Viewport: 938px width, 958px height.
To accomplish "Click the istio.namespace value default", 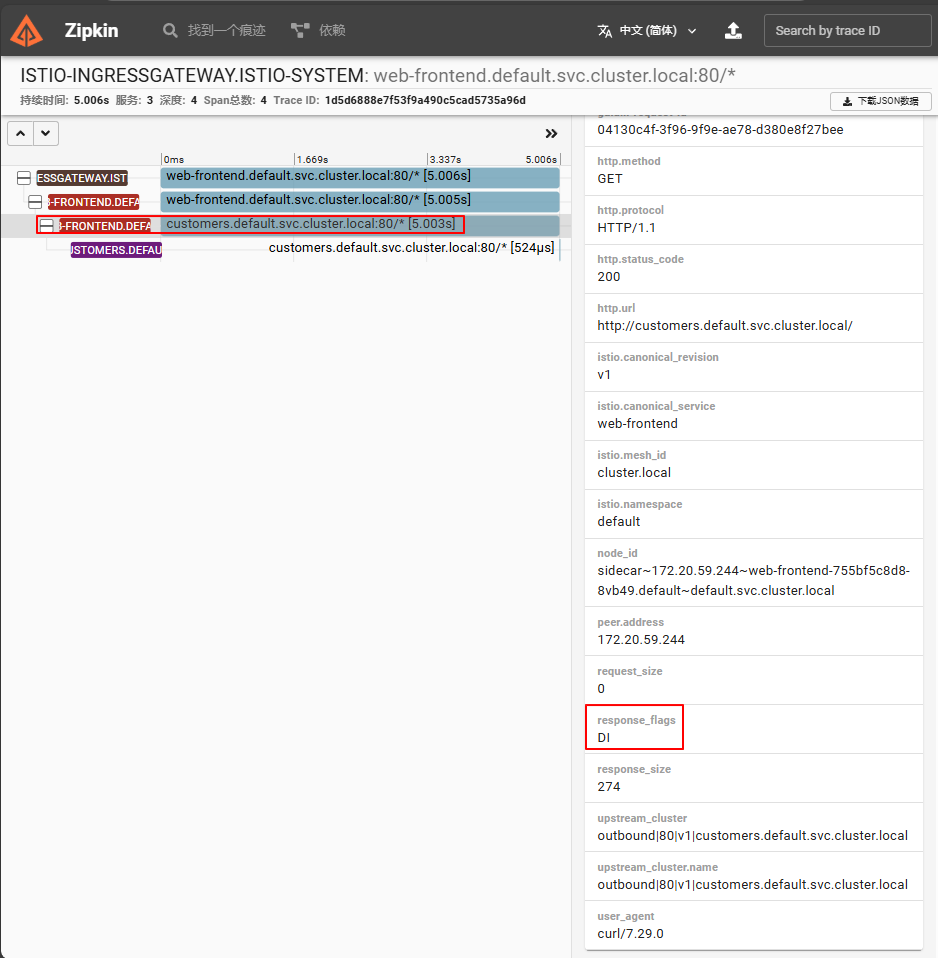I will [x=618, y=522].
